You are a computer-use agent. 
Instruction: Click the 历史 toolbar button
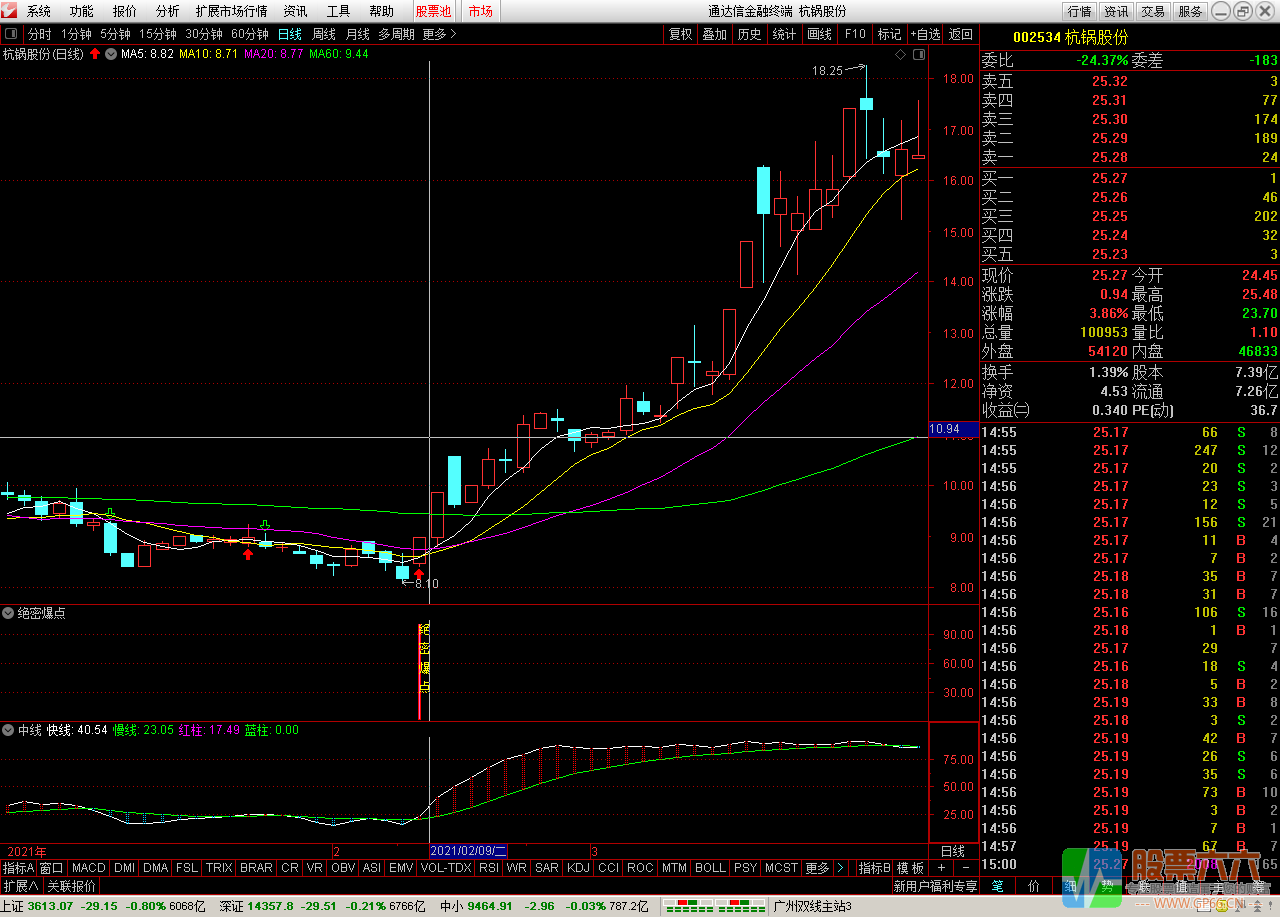pos(749,33)
